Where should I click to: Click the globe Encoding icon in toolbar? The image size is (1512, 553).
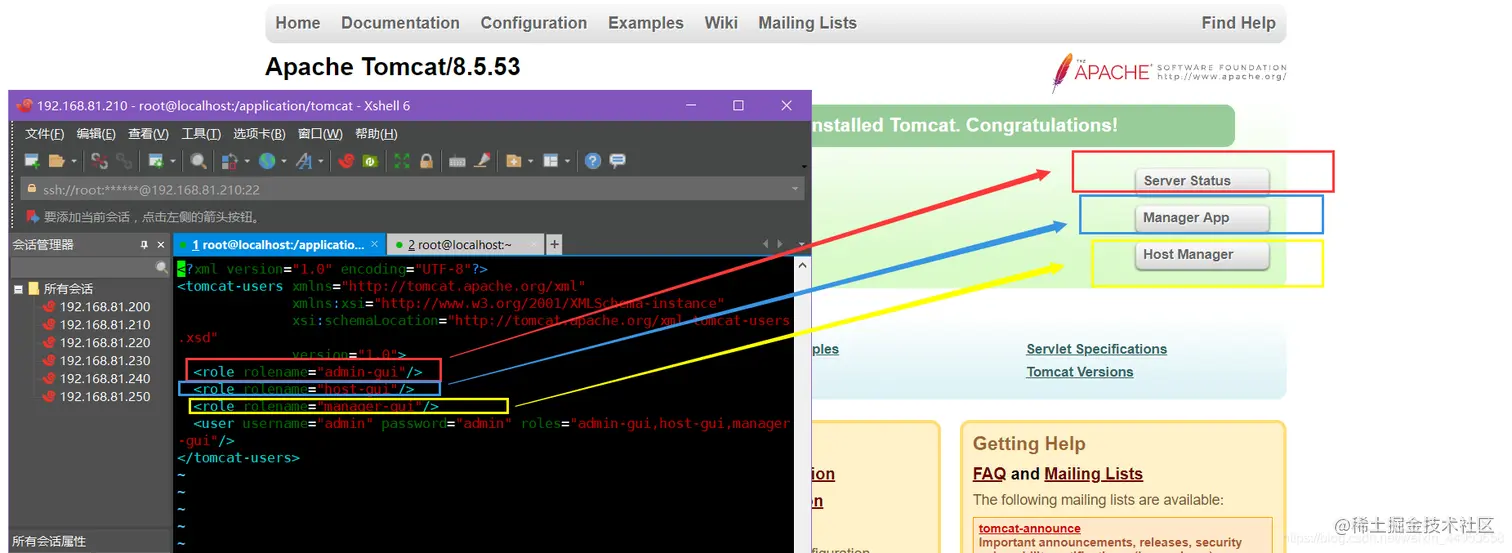[267, 161]
